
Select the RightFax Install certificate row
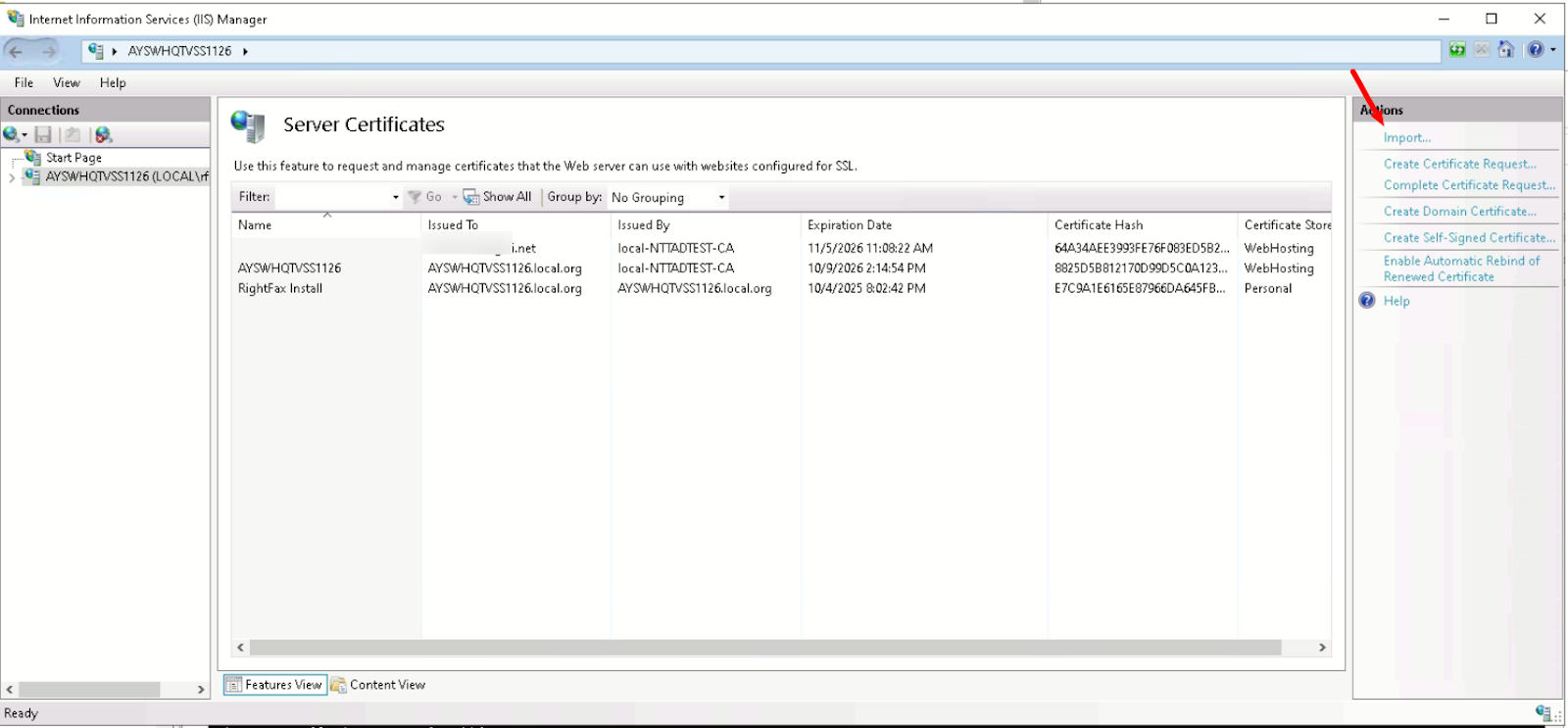pyautogui.click(x=781, y=289)
